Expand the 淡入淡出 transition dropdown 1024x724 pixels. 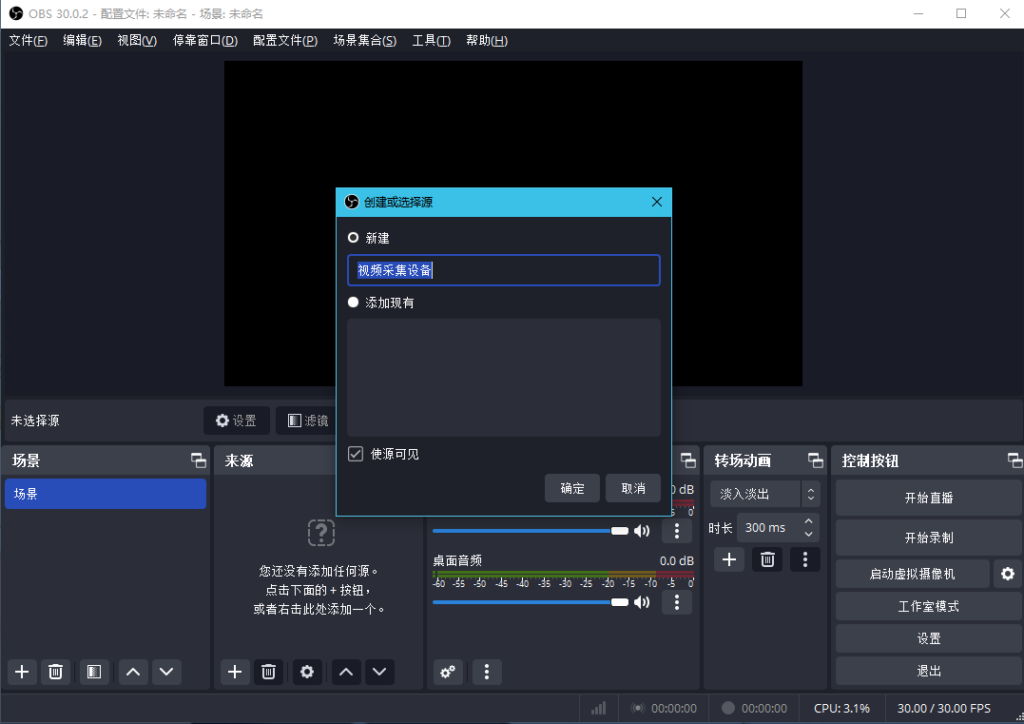coord(765,494)
